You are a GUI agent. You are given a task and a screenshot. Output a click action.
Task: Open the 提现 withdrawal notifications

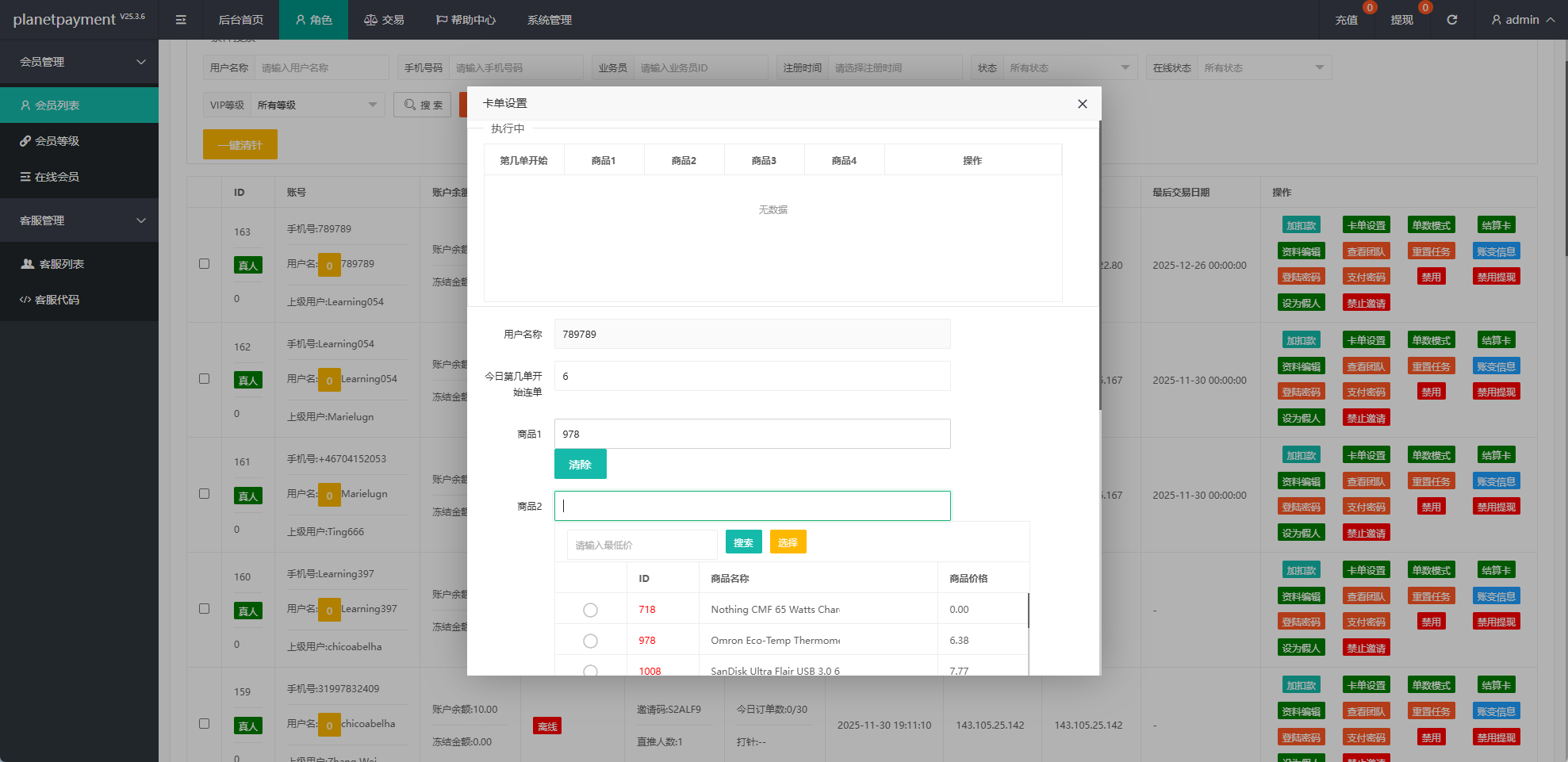(1401, 20)
